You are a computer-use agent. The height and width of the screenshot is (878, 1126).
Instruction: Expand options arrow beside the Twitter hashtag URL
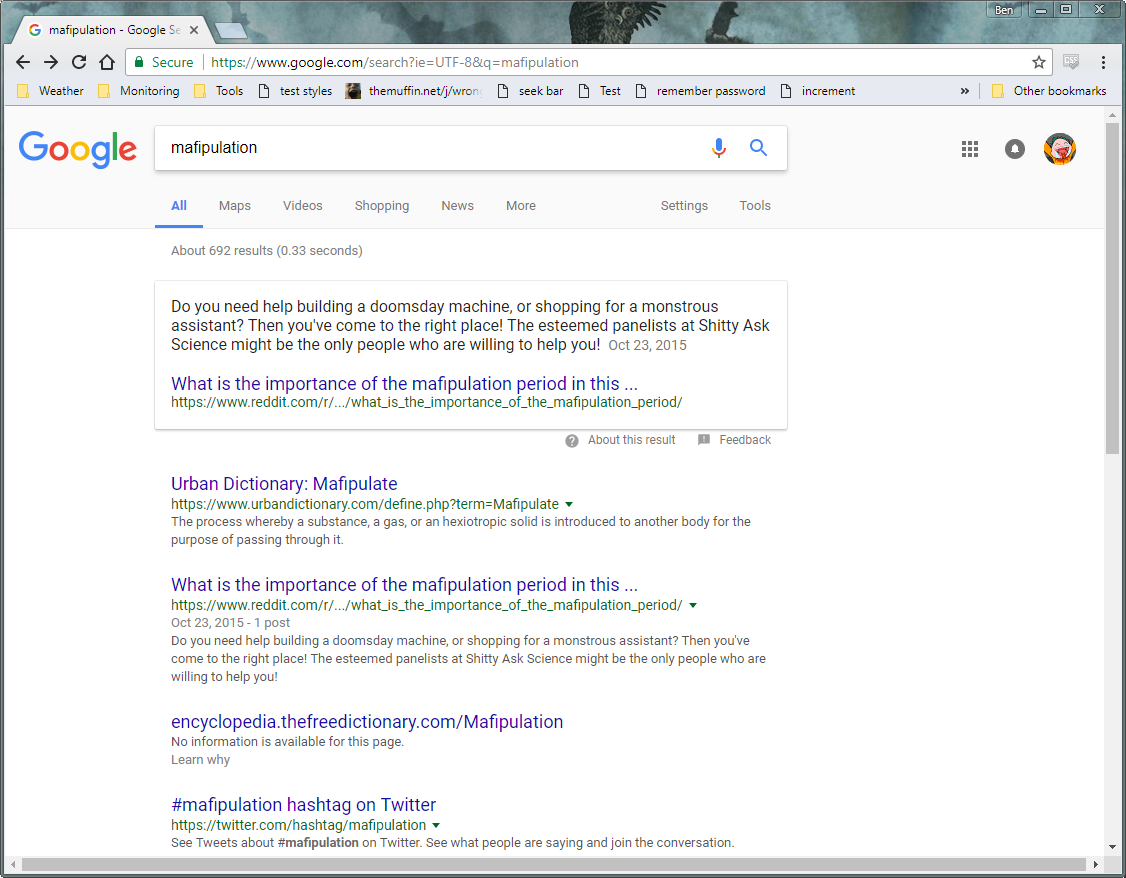point(436,826)
